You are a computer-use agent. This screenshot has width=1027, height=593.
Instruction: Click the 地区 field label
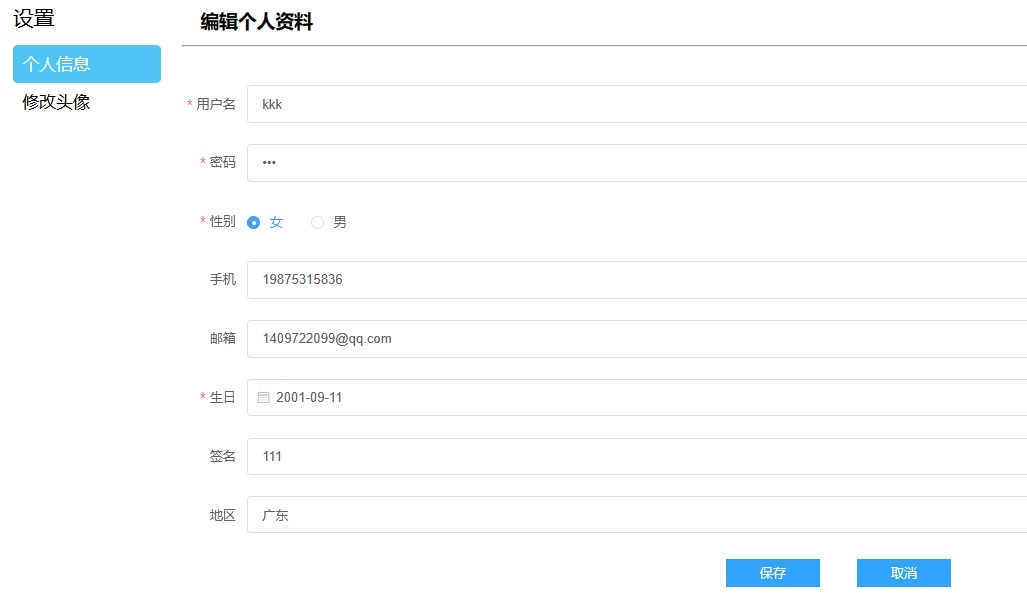pos(223,515)
